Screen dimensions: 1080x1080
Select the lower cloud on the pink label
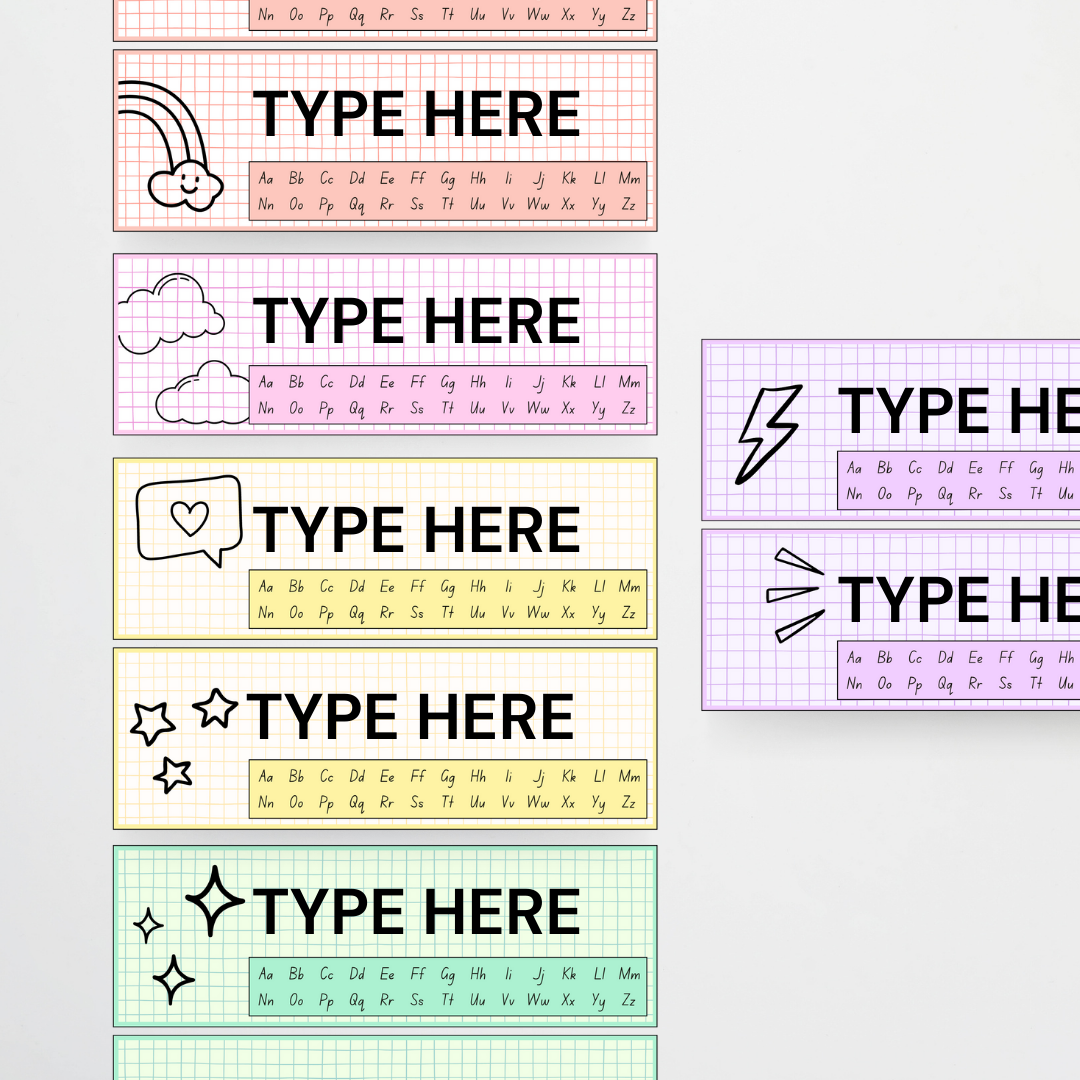coord(203,395)
